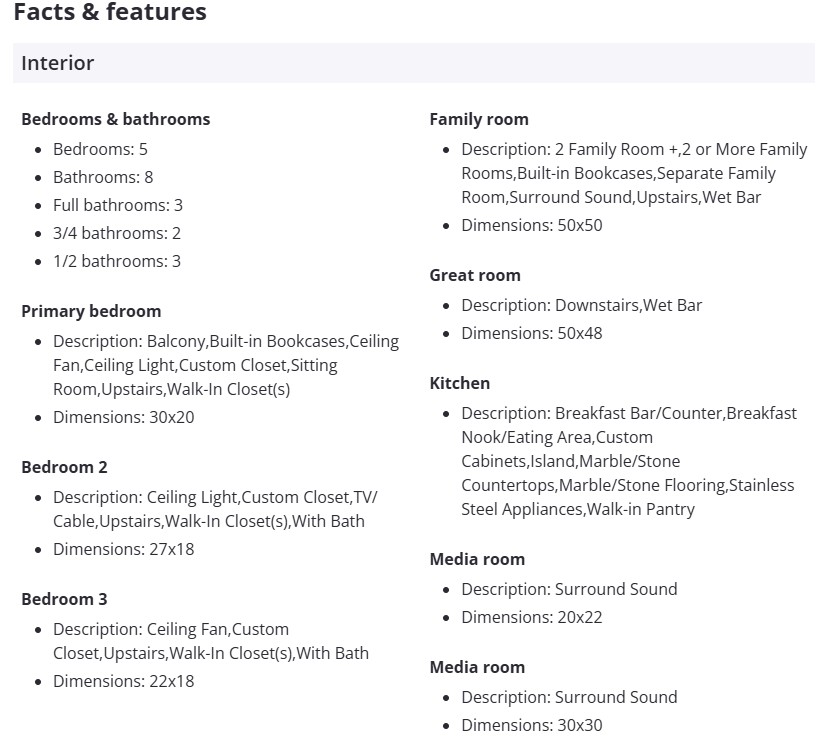Select Family room dimensions 50x50
This screenshot has height=745, width=832.
[x=532, y=225]
